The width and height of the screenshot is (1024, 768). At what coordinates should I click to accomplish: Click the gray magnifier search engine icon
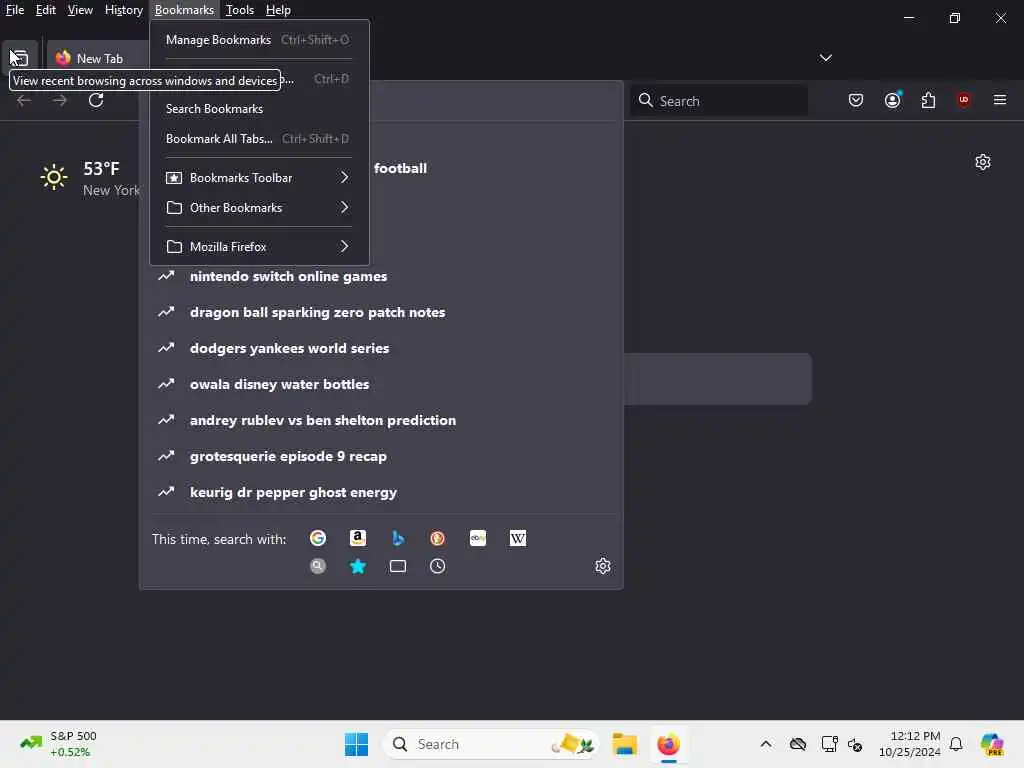(x=318, y=566)
